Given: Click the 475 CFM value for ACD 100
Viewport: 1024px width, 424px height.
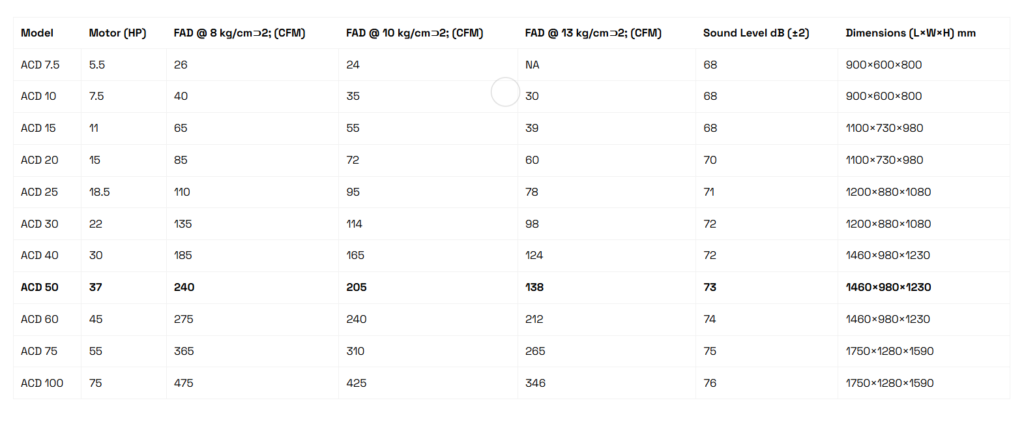Looking at the screenshot, I should coord(183,383).
